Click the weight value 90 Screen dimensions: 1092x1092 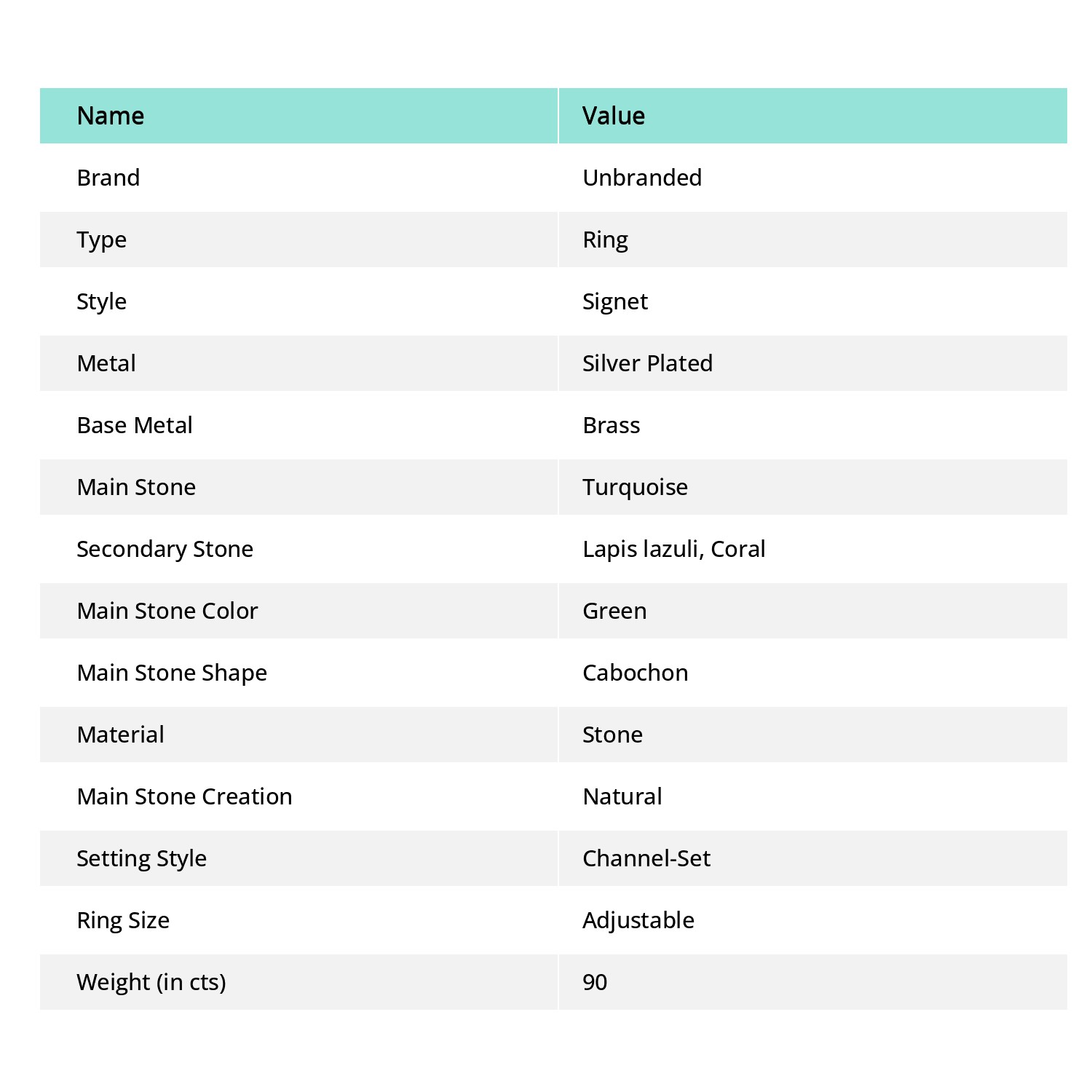point(595,982)
